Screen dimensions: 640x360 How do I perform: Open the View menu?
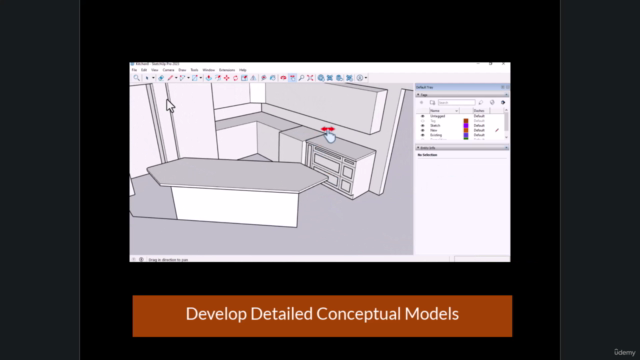coord(155,70)
